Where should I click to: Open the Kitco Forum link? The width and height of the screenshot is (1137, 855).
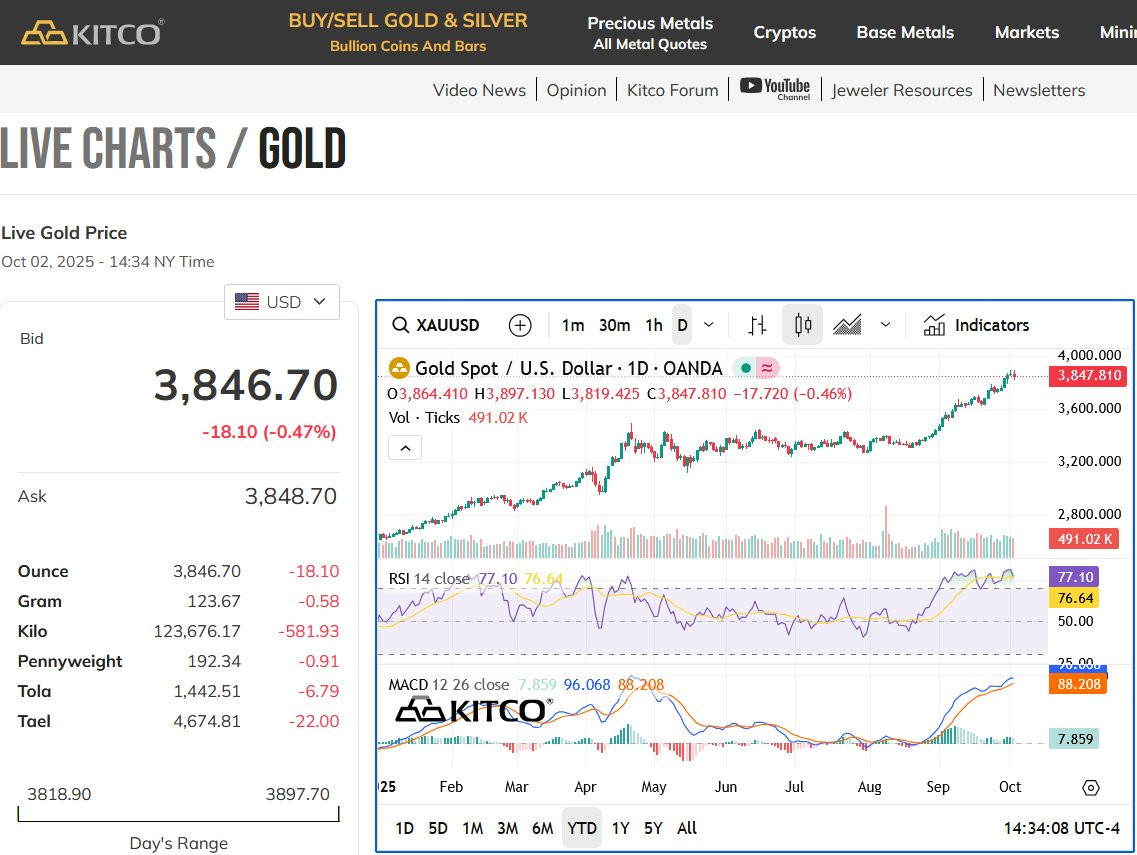[x=672, y=90]
